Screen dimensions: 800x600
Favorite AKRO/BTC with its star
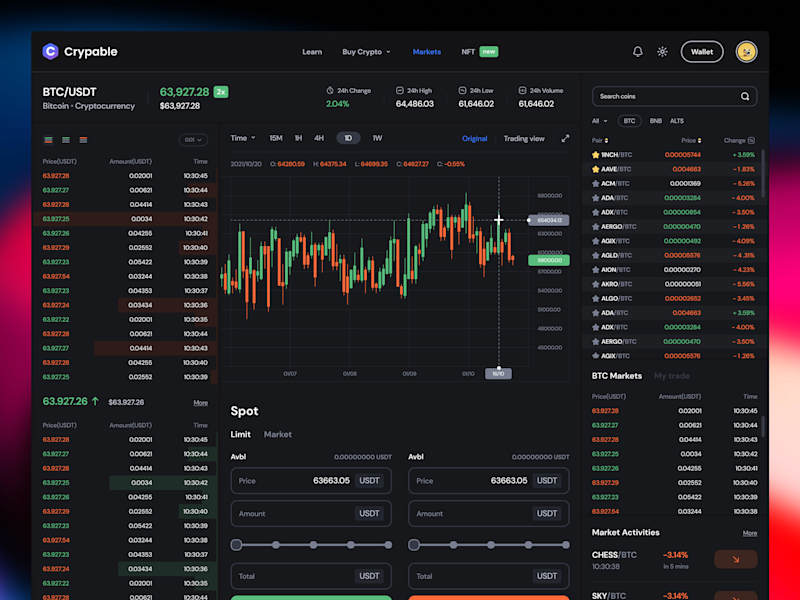(x=595, y=284)
